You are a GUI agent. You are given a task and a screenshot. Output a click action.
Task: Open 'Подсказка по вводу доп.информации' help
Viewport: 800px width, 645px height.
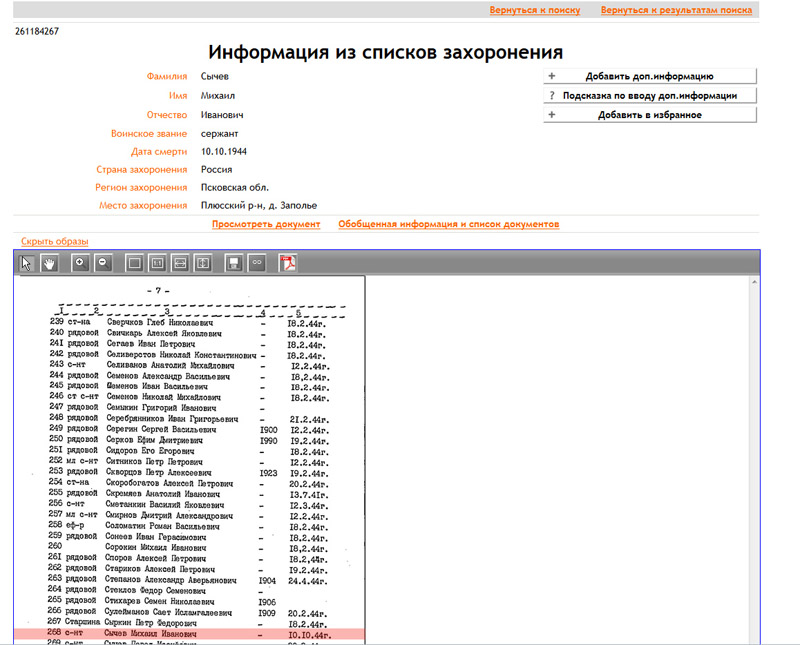coord(650,96)
